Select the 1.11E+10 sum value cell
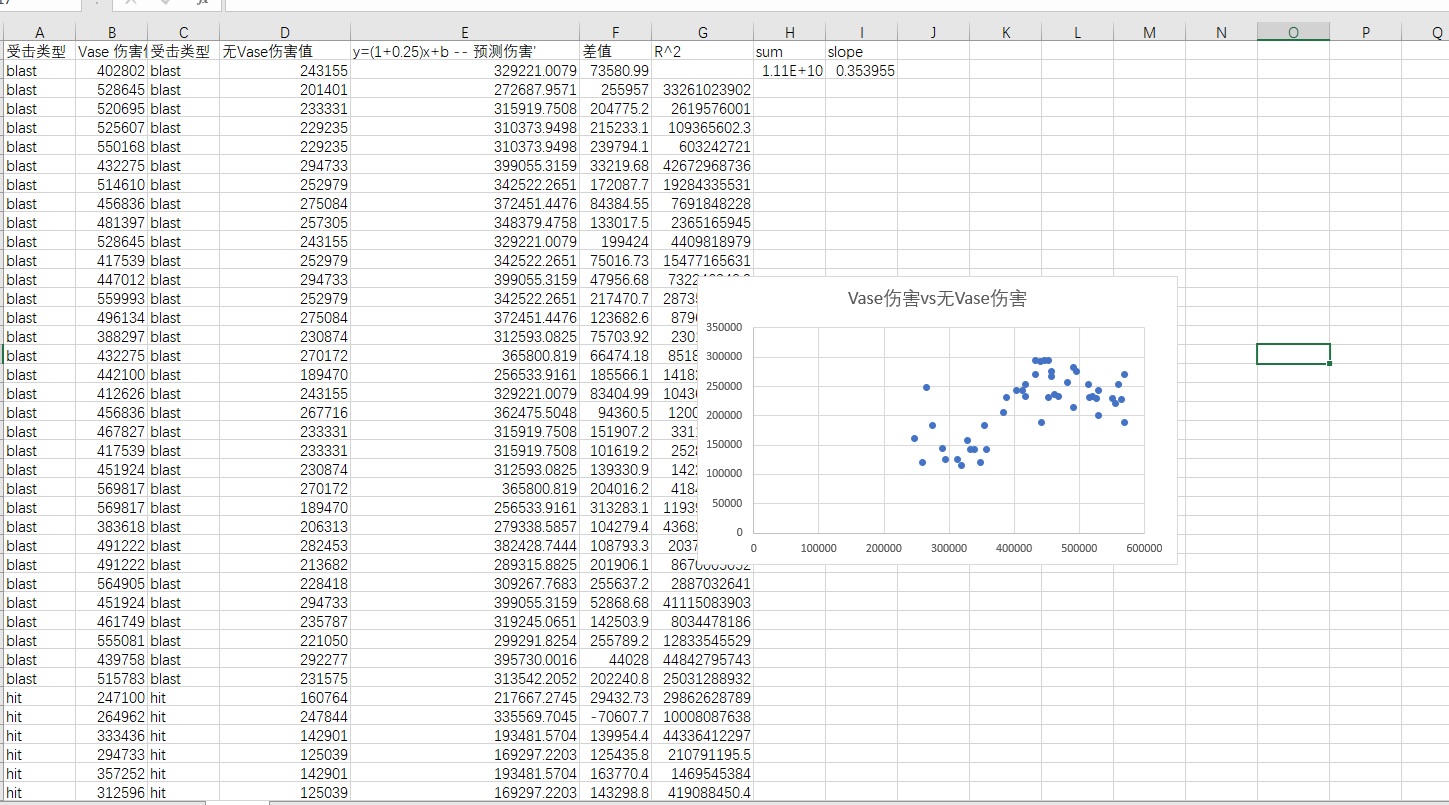The image size is (1449, 805). tap(789, 71)
